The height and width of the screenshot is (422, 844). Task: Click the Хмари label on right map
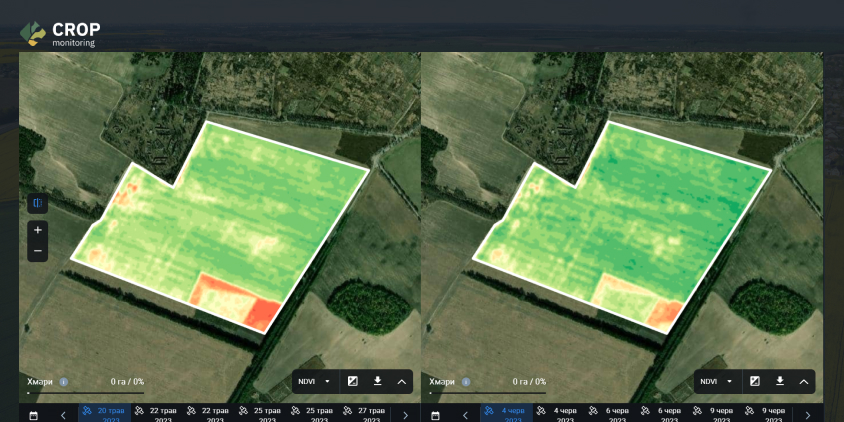(442, 382)
